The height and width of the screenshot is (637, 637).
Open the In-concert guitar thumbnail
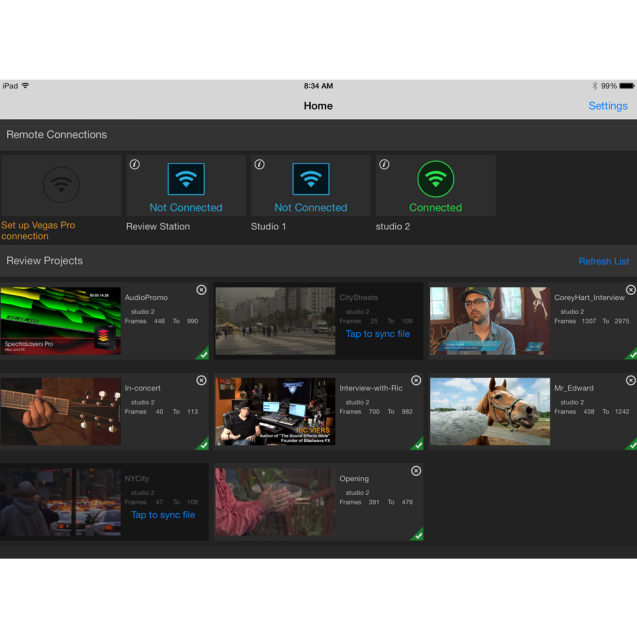tap(60, 411)
